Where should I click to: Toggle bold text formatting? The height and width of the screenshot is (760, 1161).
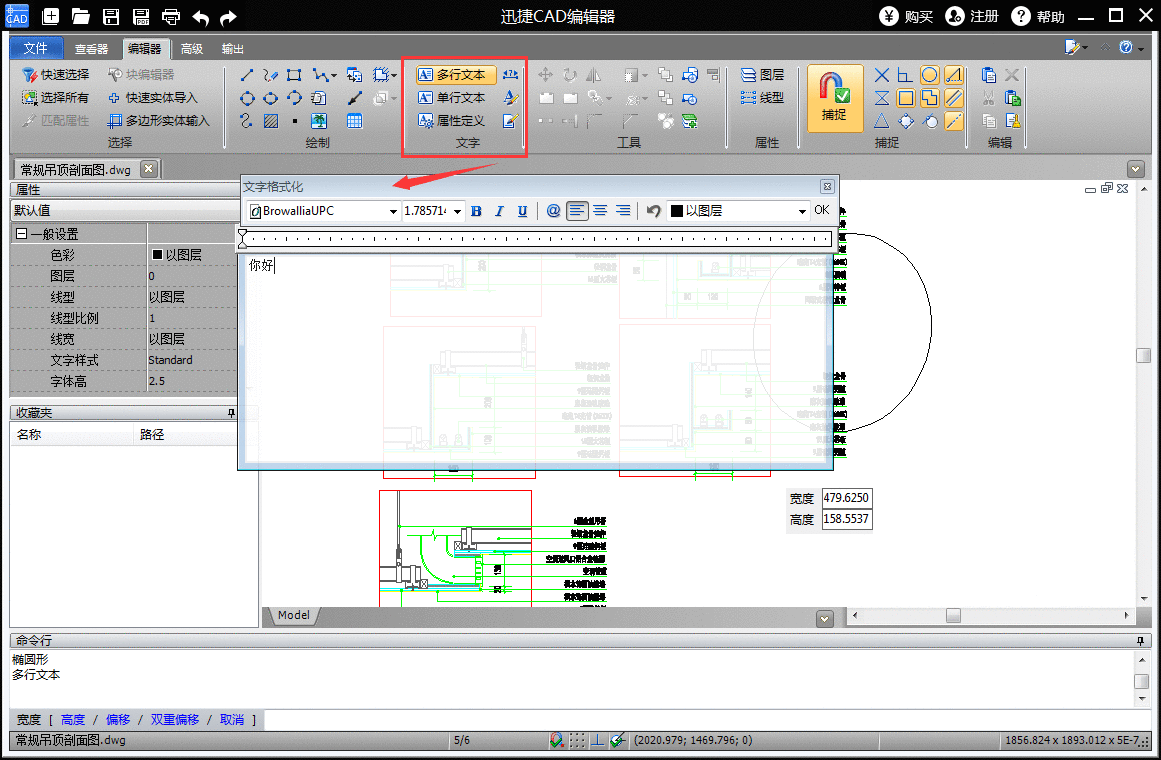pyautogui.click(x=476, y=211)
